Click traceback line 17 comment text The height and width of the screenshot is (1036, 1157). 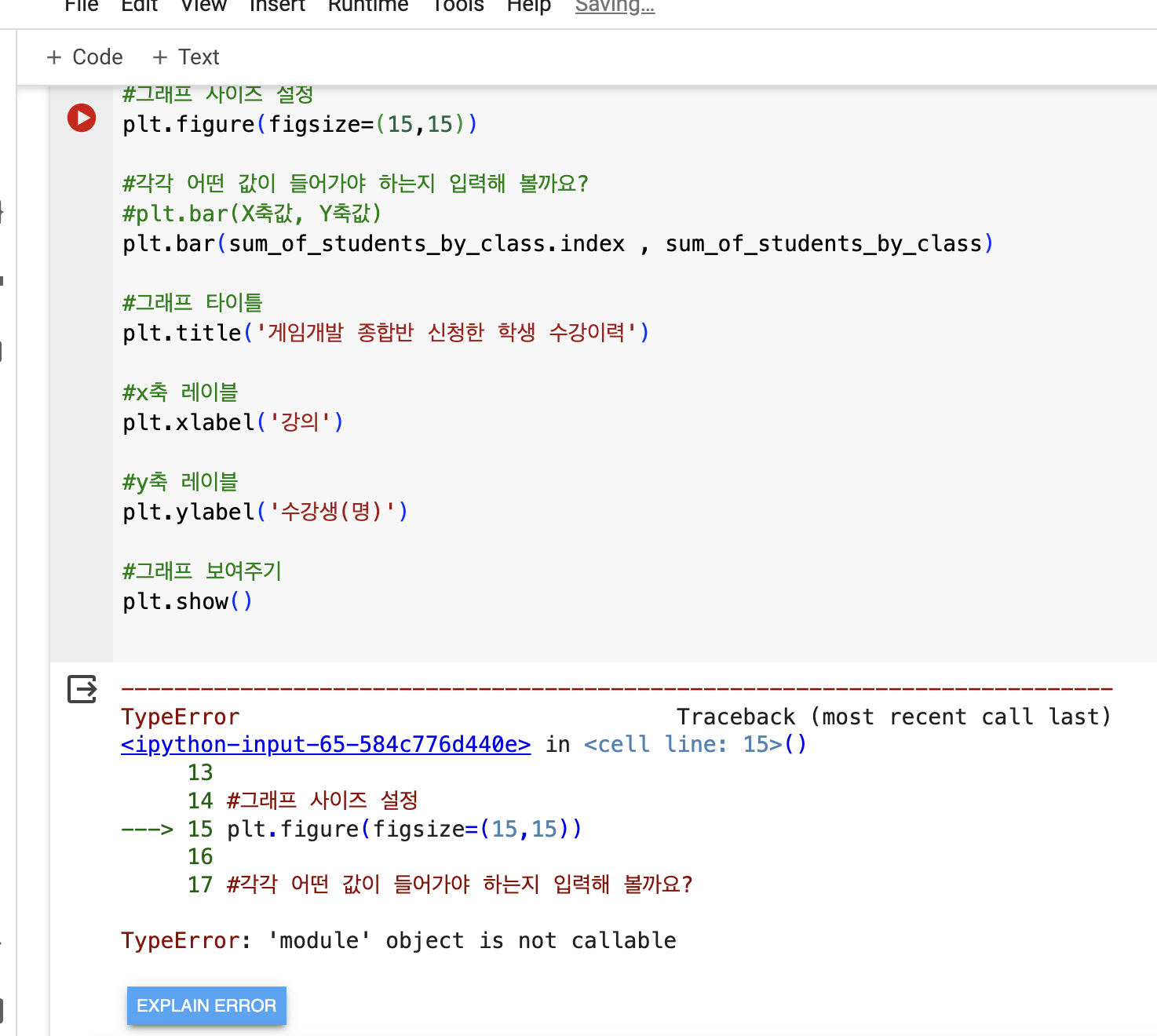pos(459,885)
